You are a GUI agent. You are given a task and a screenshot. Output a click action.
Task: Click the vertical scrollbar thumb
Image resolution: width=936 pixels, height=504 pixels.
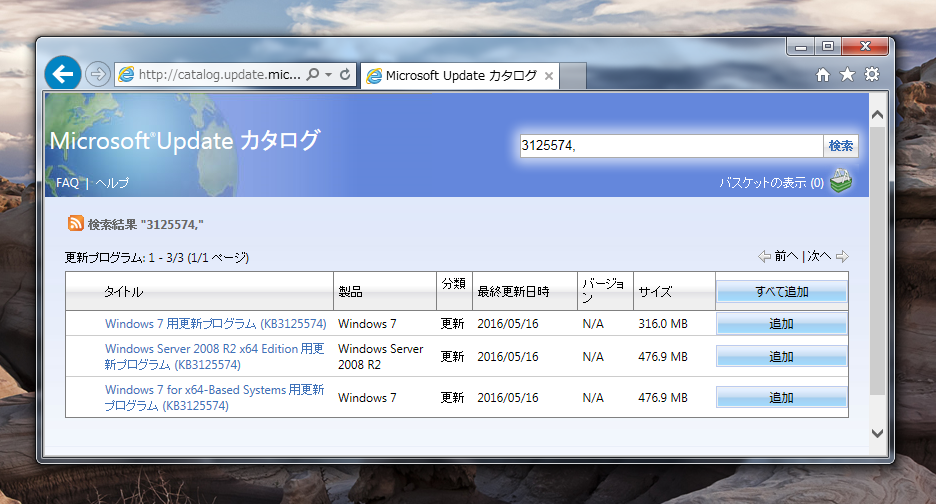(x=877, y=260)
